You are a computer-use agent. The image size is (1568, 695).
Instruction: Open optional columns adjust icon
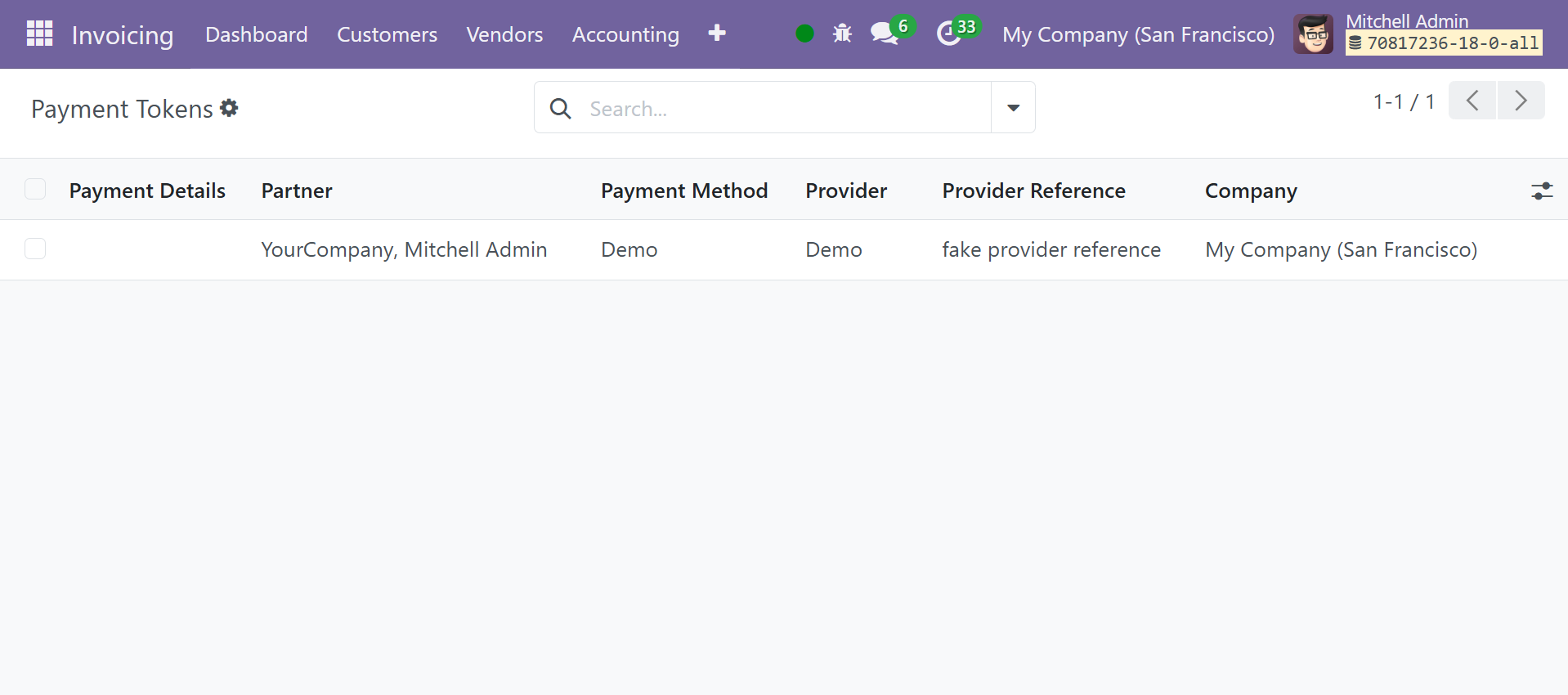click(x=1542, y=191)
